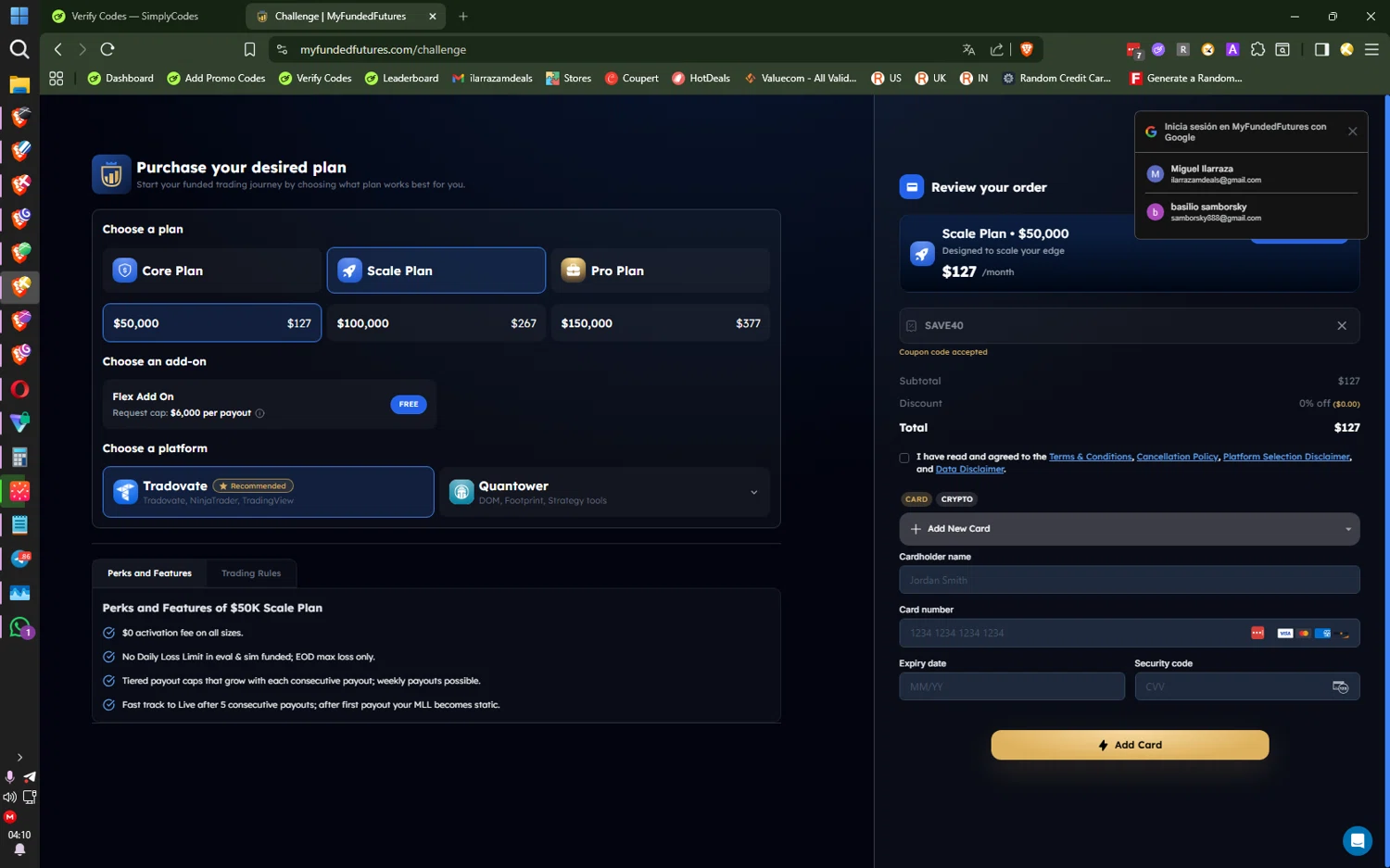Screen dimensions: 1390x868
Task: Switch to the Perks and Features tab
Action: tap(149, 573)
